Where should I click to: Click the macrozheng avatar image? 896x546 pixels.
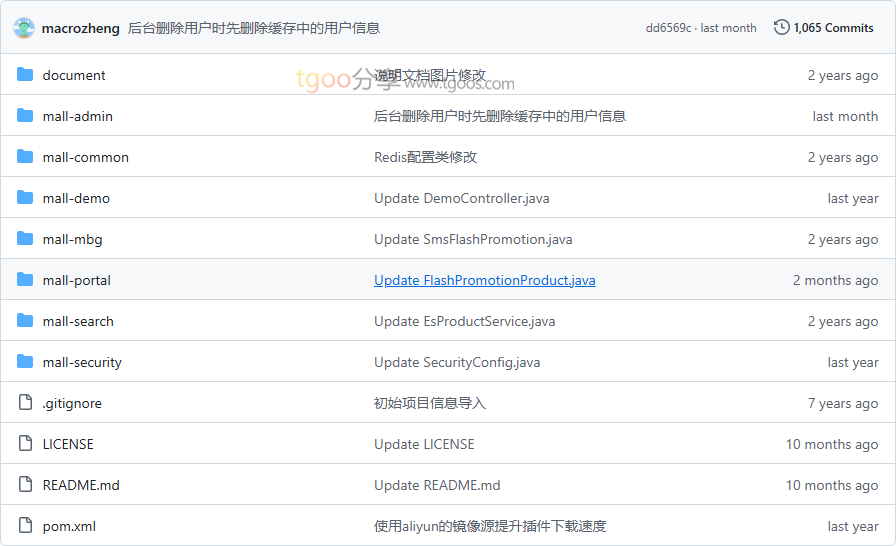[24, 28]
